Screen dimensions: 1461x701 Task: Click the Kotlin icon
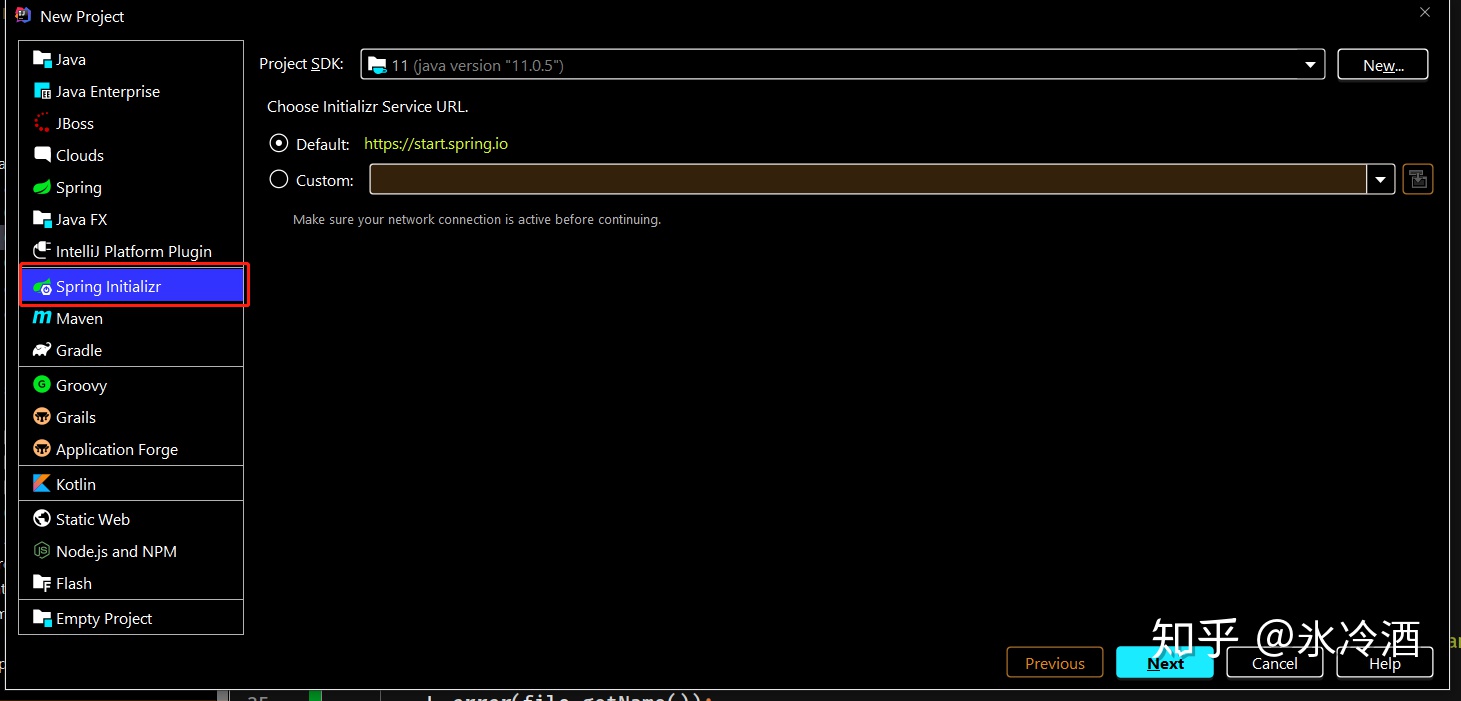pos(42,484)
